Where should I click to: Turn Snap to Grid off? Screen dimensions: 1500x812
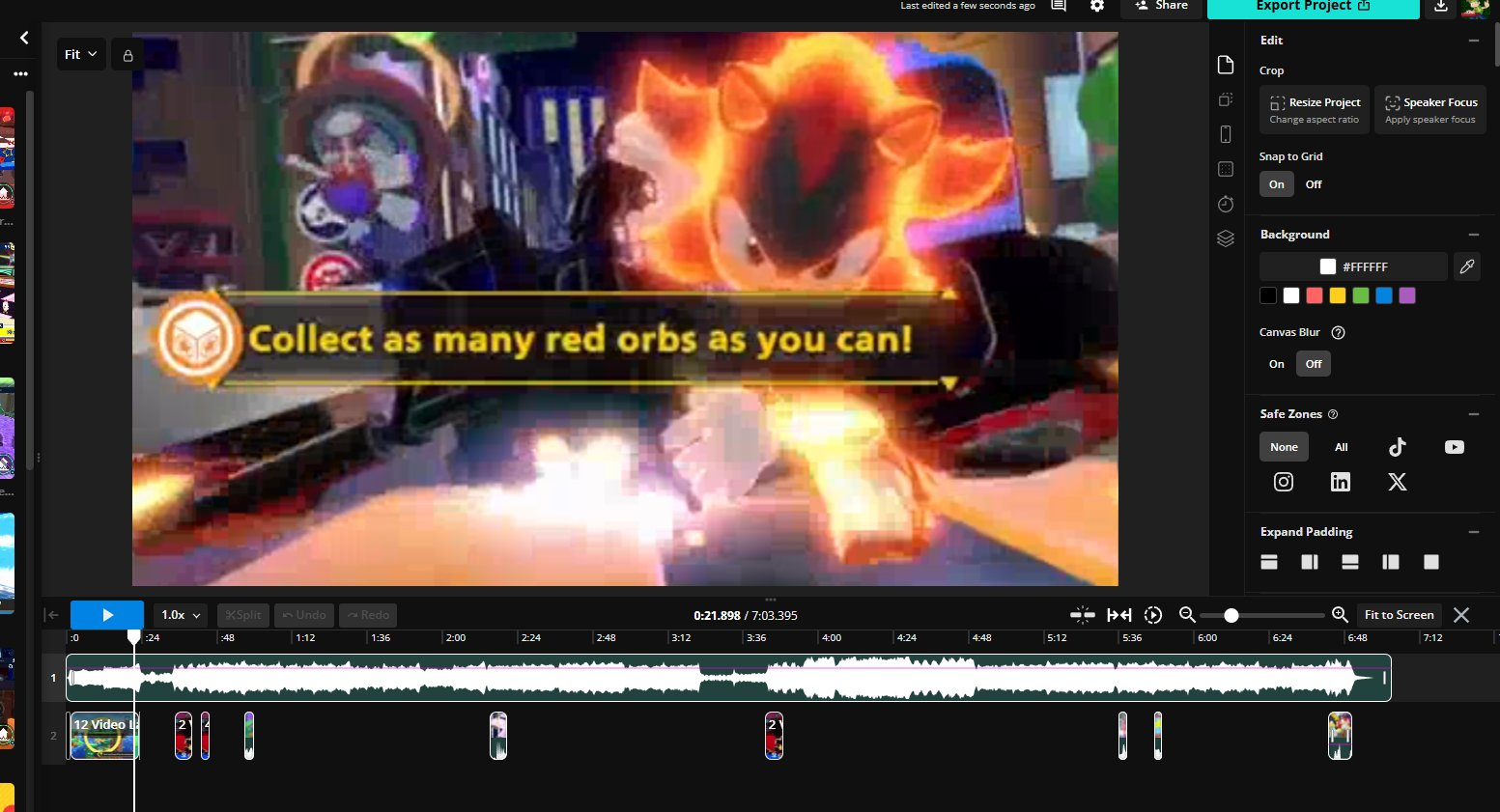point(1314,184)
